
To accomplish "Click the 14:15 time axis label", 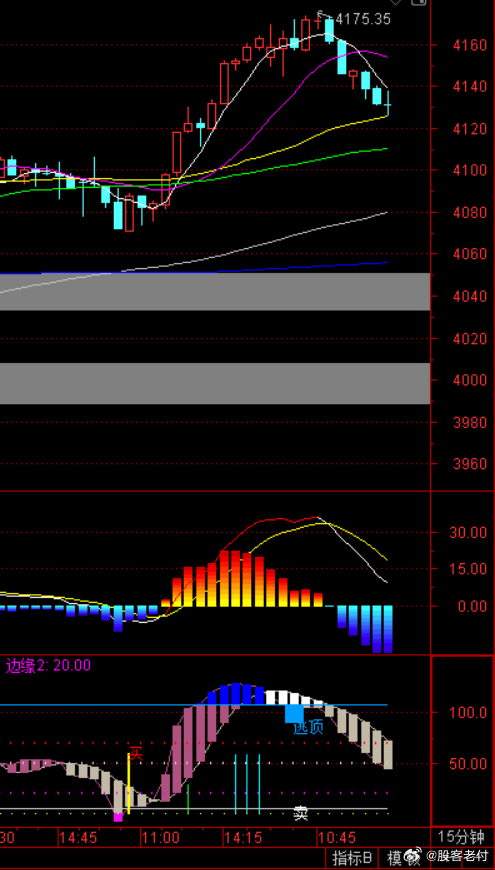I will point(243,836).
